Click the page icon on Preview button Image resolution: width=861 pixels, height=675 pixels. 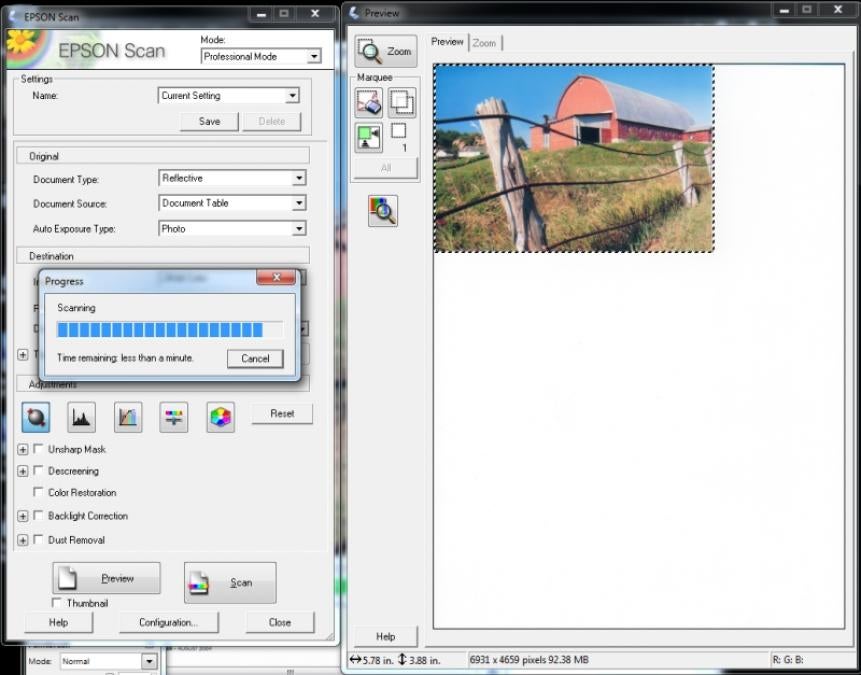[68, 578]
